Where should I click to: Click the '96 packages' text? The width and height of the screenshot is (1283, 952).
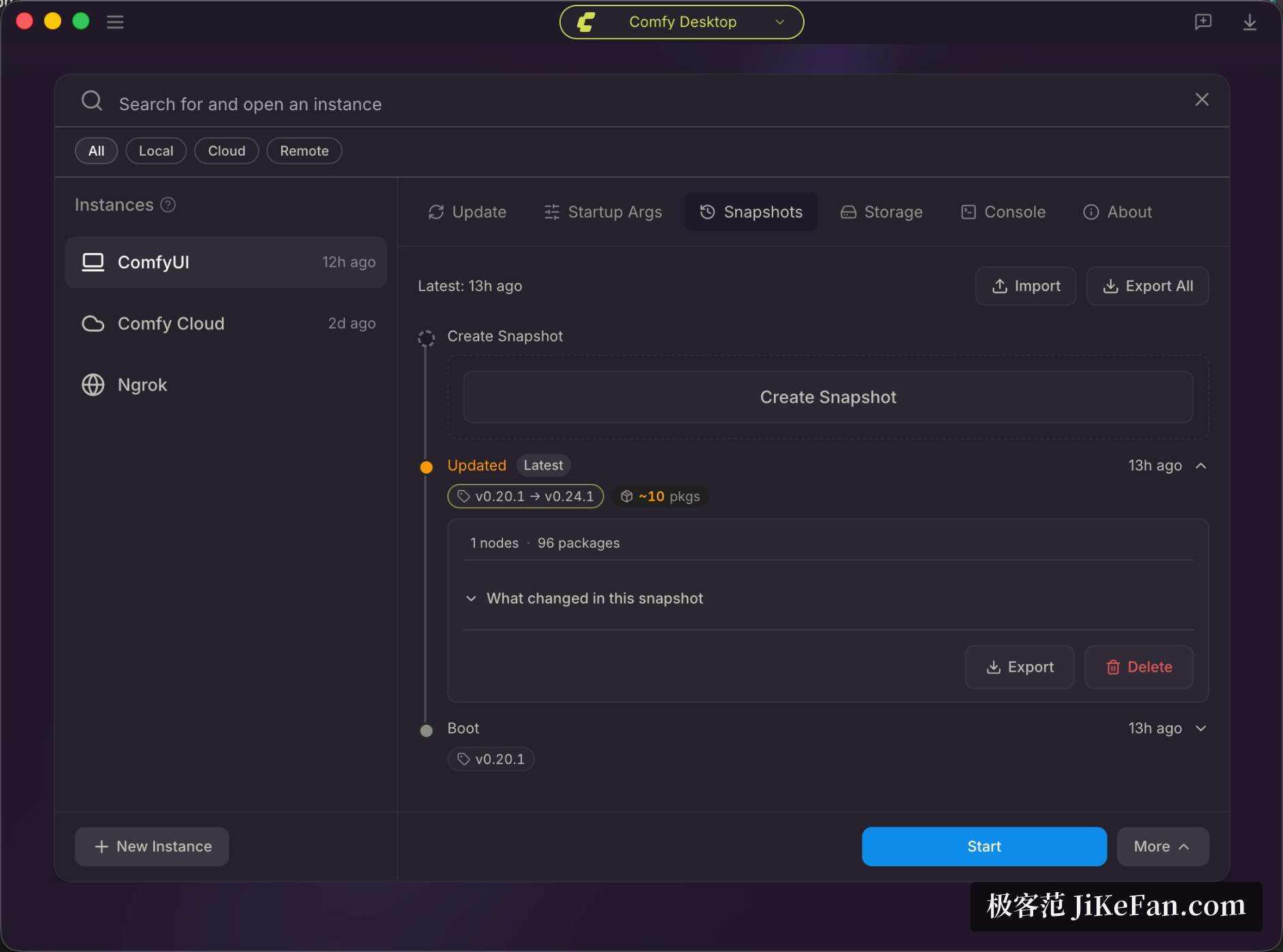579,543
